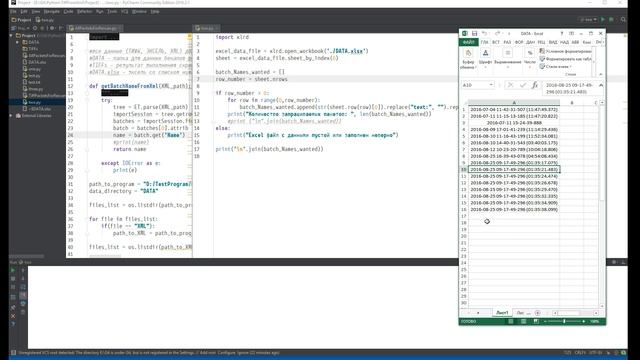Open the Excel Name Box dropdown arrow

tap(491, 85)
